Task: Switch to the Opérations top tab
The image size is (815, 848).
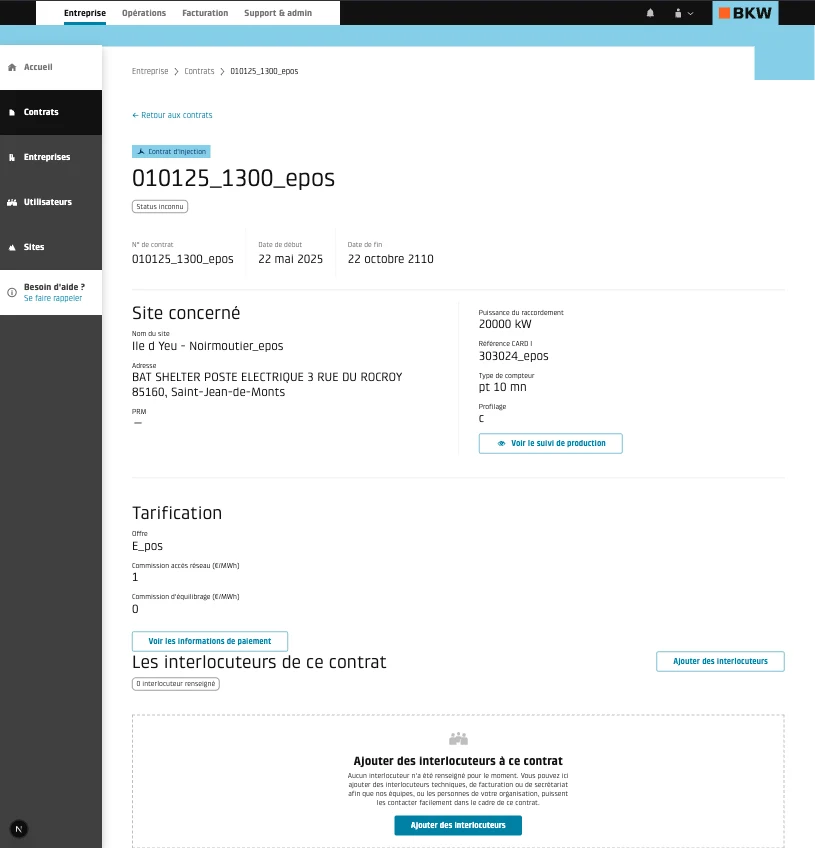Action: [144, 13]
